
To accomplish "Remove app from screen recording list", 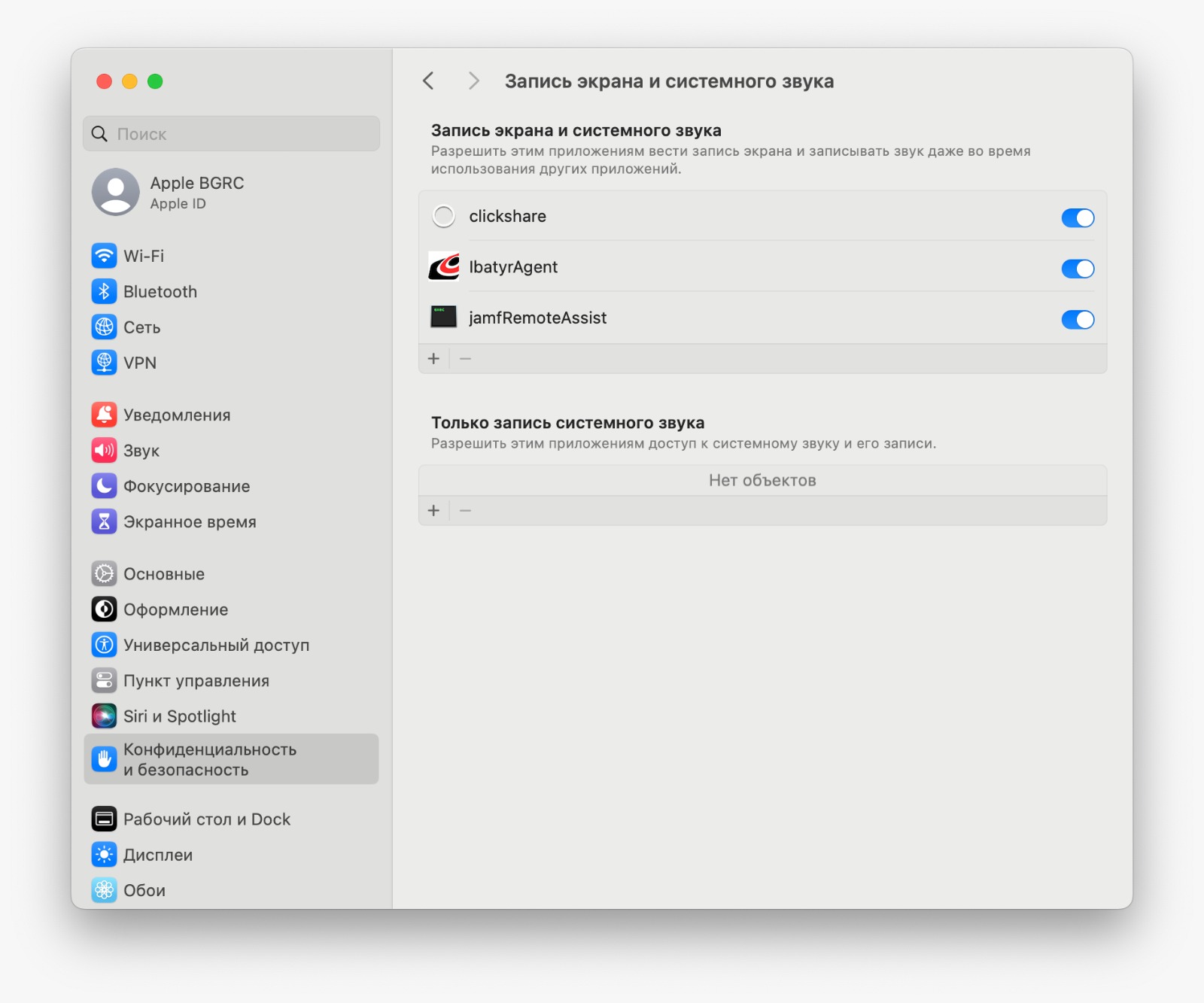I will (x=466, y=359).
